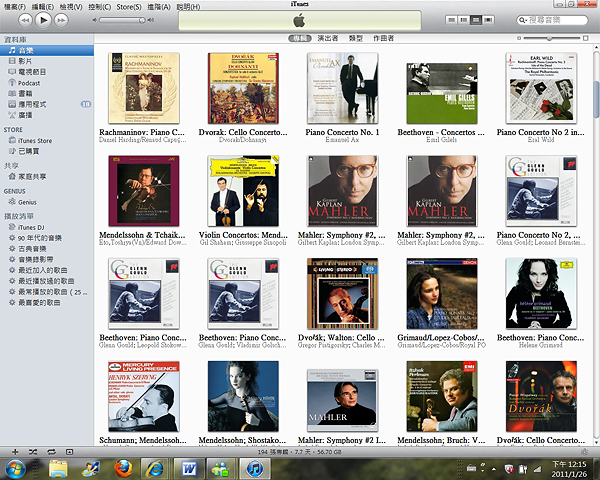This screenshot has width=600, height=480.
Task: Skip back with the Previous track button
Action: [x=25, y=20]
